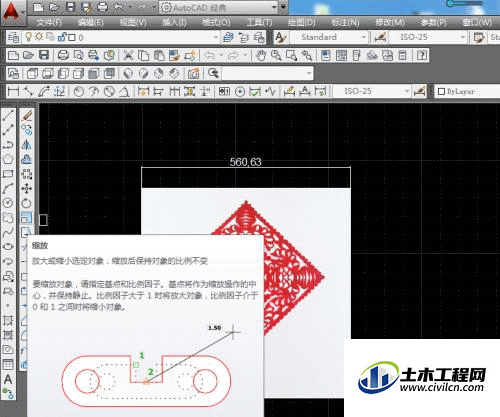Viewport: 500px width, 417px height.
Task: Select the Mirror tool
Action: [x=27, y=144]
